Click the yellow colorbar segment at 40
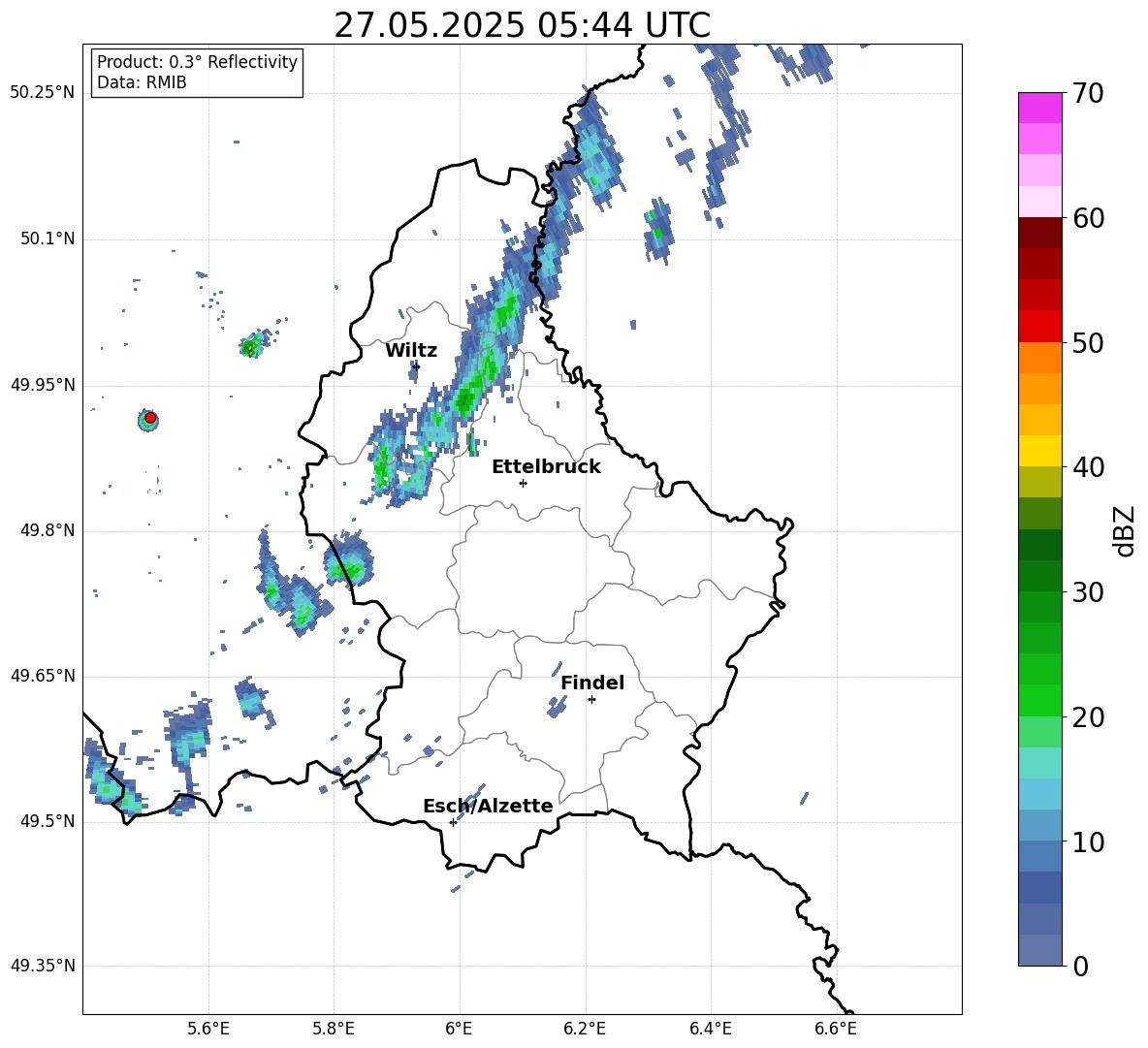 tap(1039, 451)
